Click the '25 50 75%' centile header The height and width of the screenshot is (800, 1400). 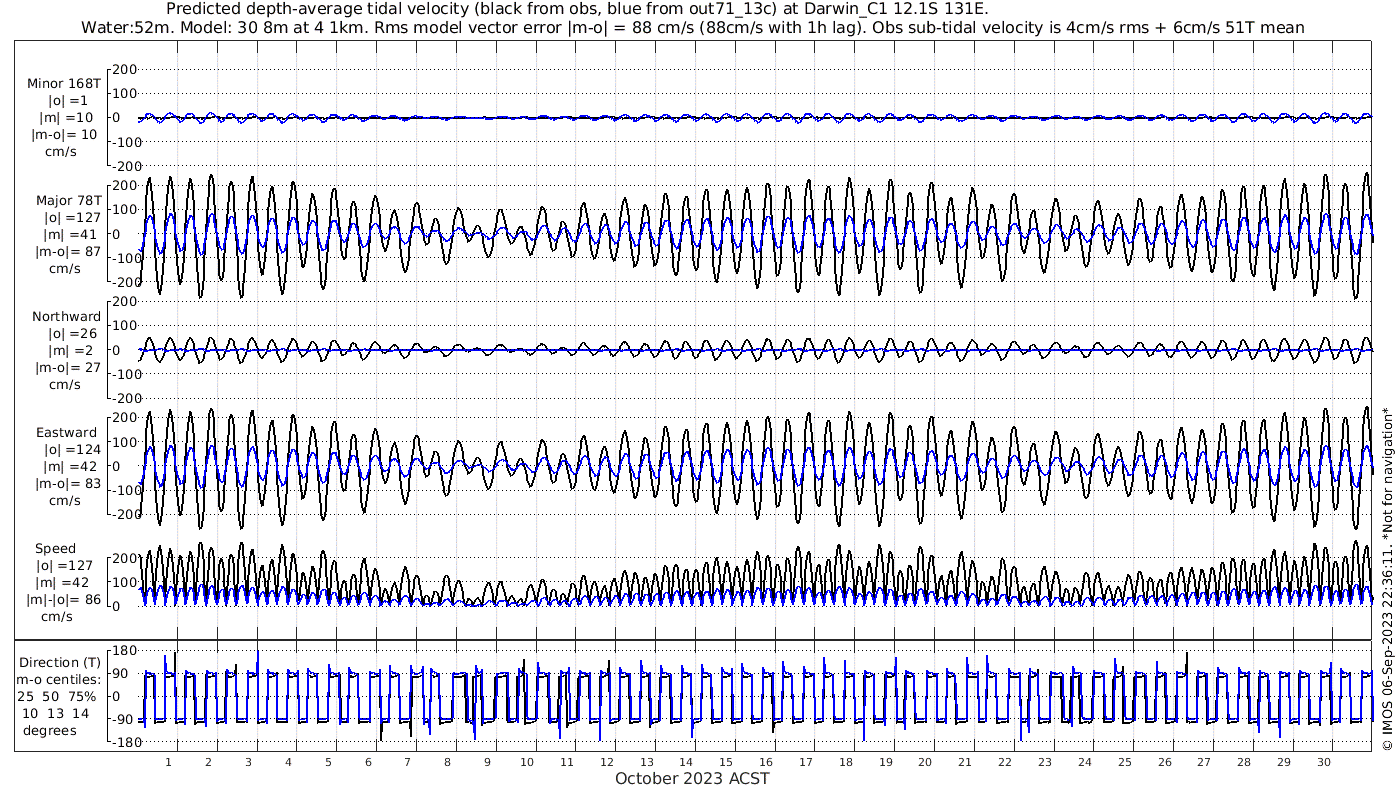click(56, 696)
